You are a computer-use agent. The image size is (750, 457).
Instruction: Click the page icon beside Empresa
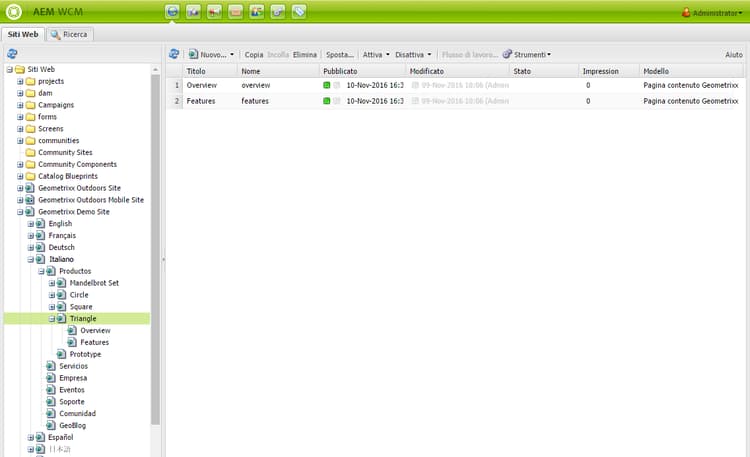coord(51,378)
